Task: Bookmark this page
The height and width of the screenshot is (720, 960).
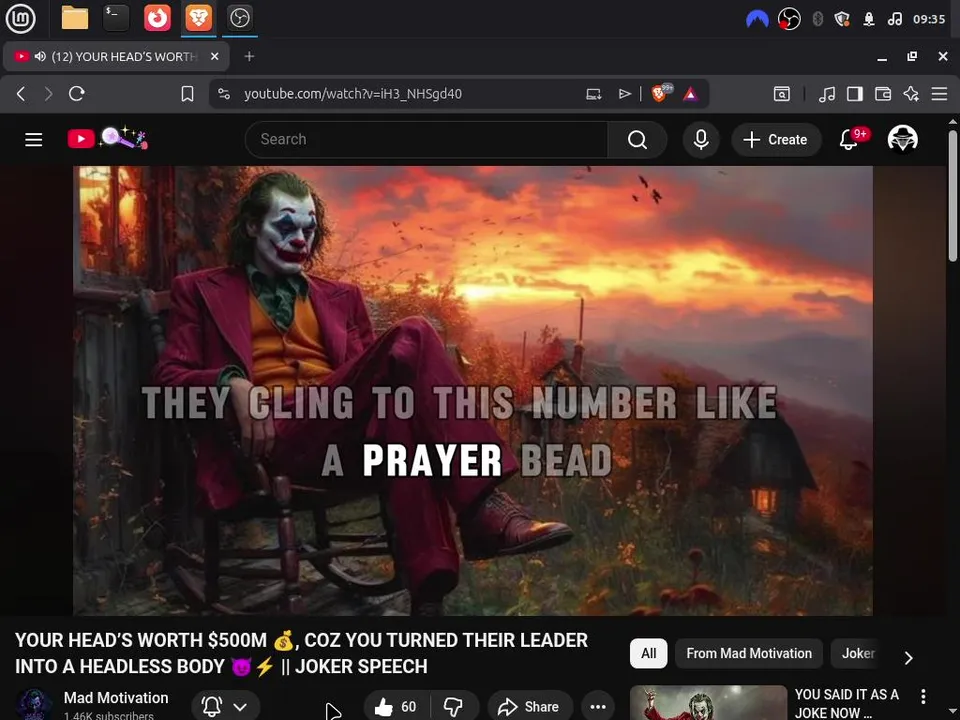Action: (187, 94)
